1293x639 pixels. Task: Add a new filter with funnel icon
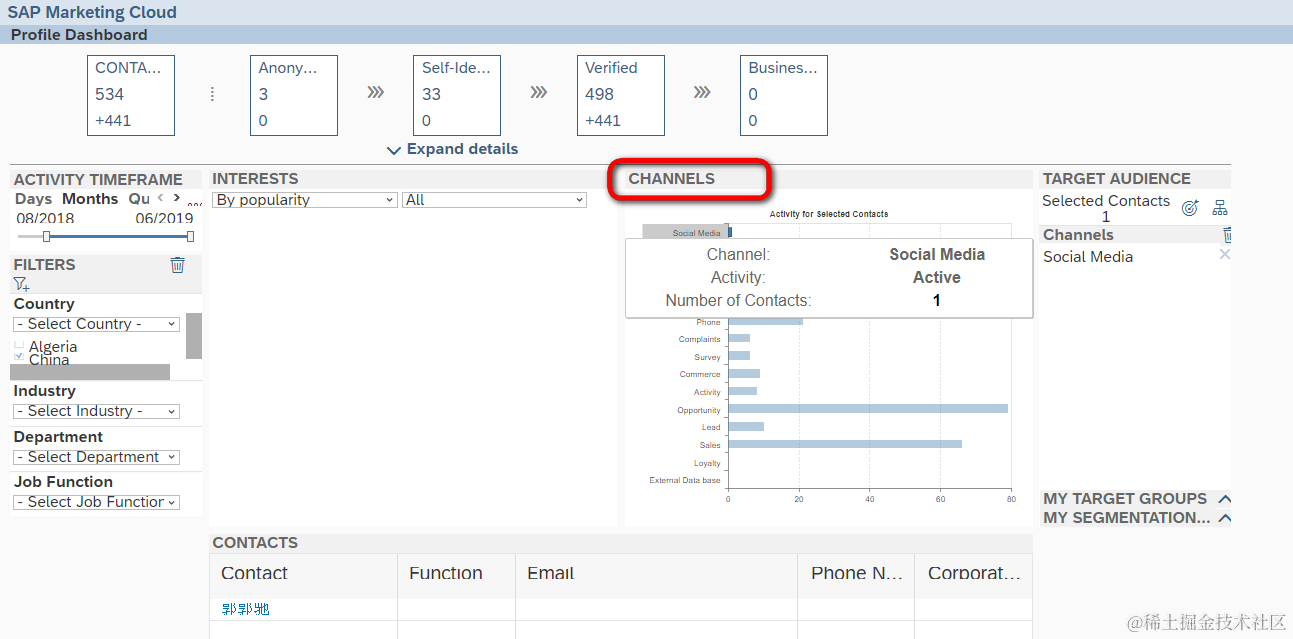[21, 285]
